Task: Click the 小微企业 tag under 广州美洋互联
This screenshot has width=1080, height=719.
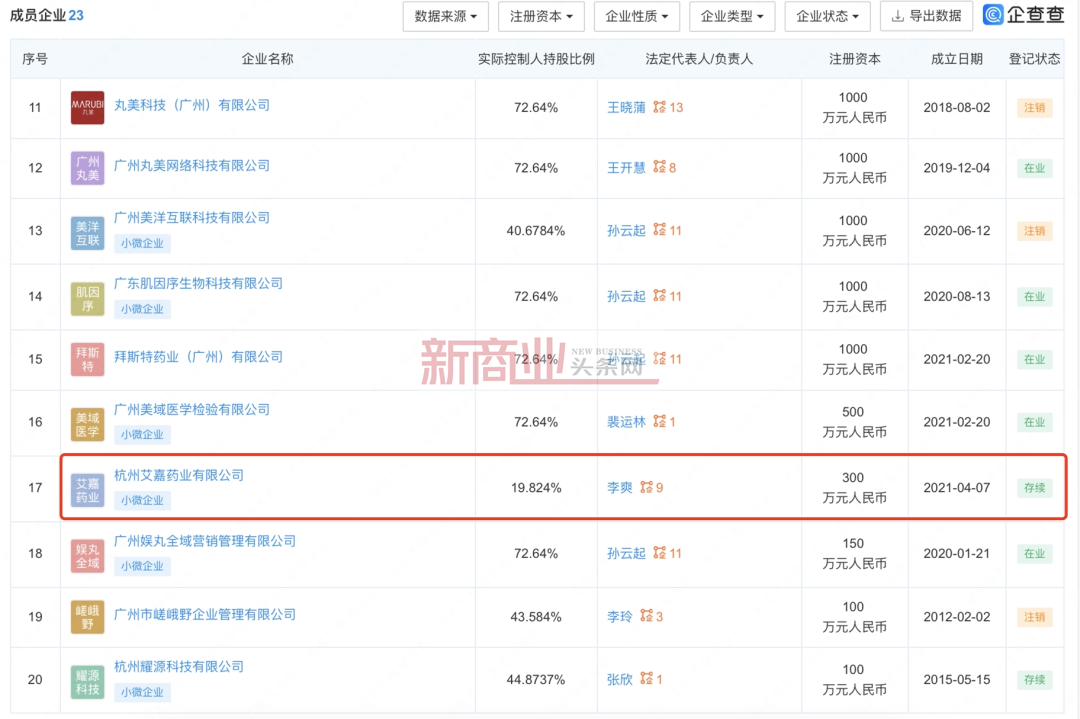Action: click(143, 243)
